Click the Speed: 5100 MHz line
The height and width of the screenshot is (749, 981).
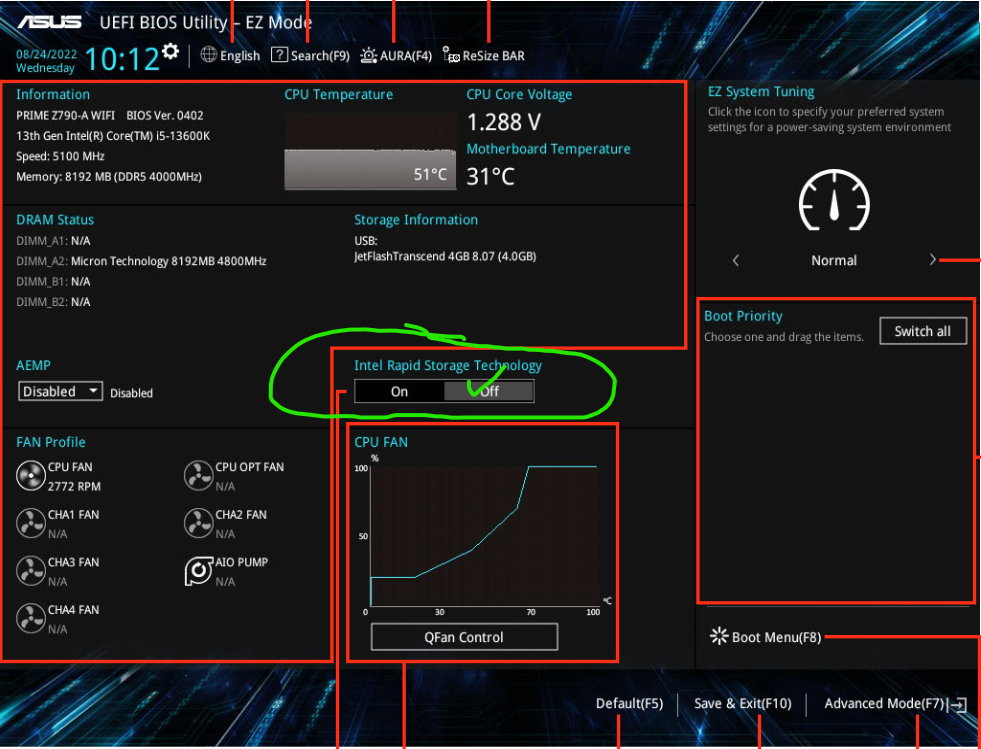click(60, 156)
